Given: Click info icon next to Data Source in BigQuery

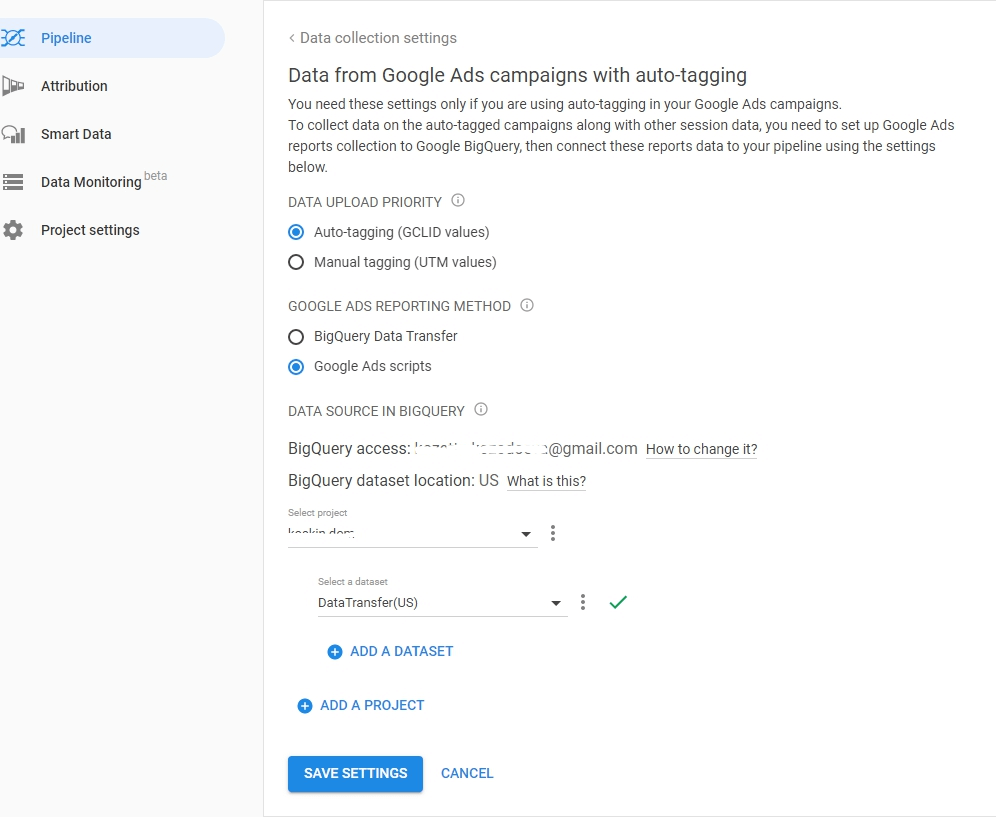Looking at the screenshot, I should pyautogui.click(x=481, y=409).
